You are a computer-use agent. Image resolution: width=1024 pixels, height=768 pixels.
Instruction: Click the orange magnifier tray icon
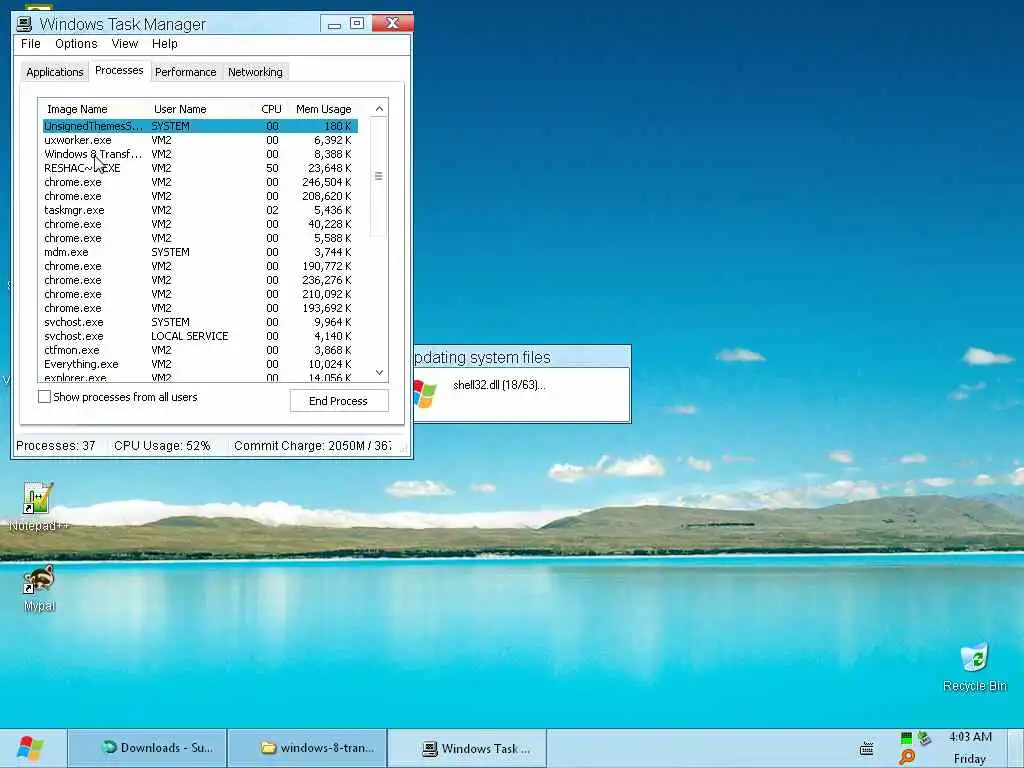906,758
